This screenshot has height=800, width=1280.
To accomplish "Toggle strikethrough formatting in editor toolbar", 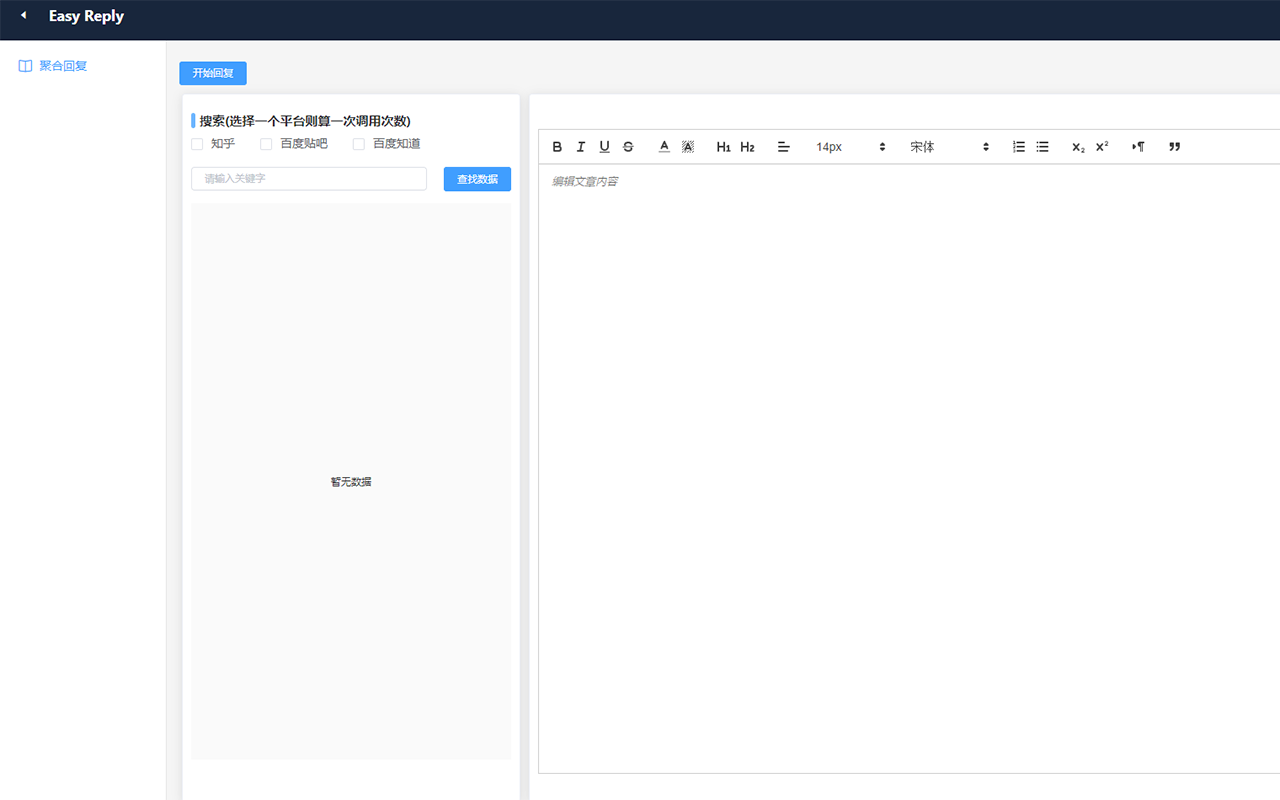I will point(628,147).
